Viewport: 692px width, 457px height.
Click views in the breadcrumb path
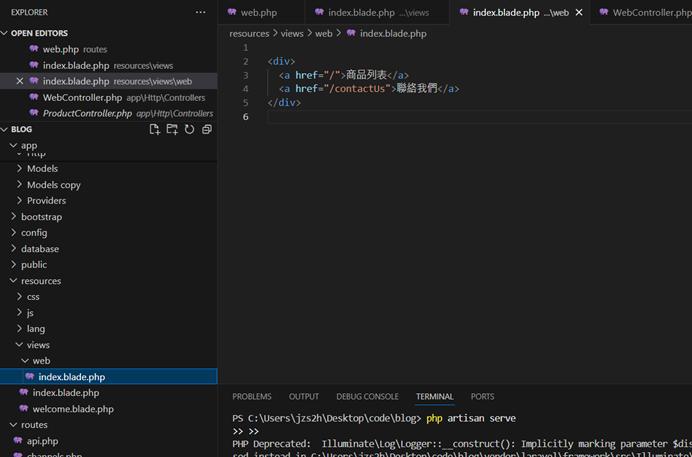[x=292, y=34]
